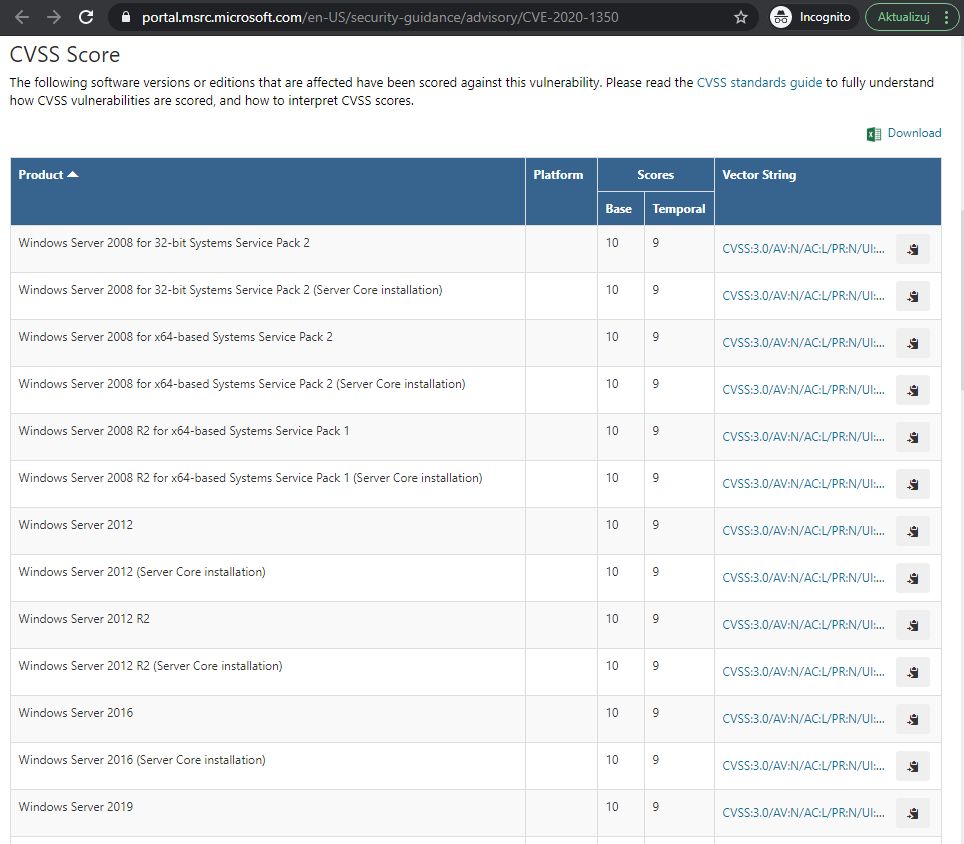Open vector string link for Server 2008 x64 SP2
The width and height of the screenshot is (964, 844).
pyautogui.click(x=803, y=343)
